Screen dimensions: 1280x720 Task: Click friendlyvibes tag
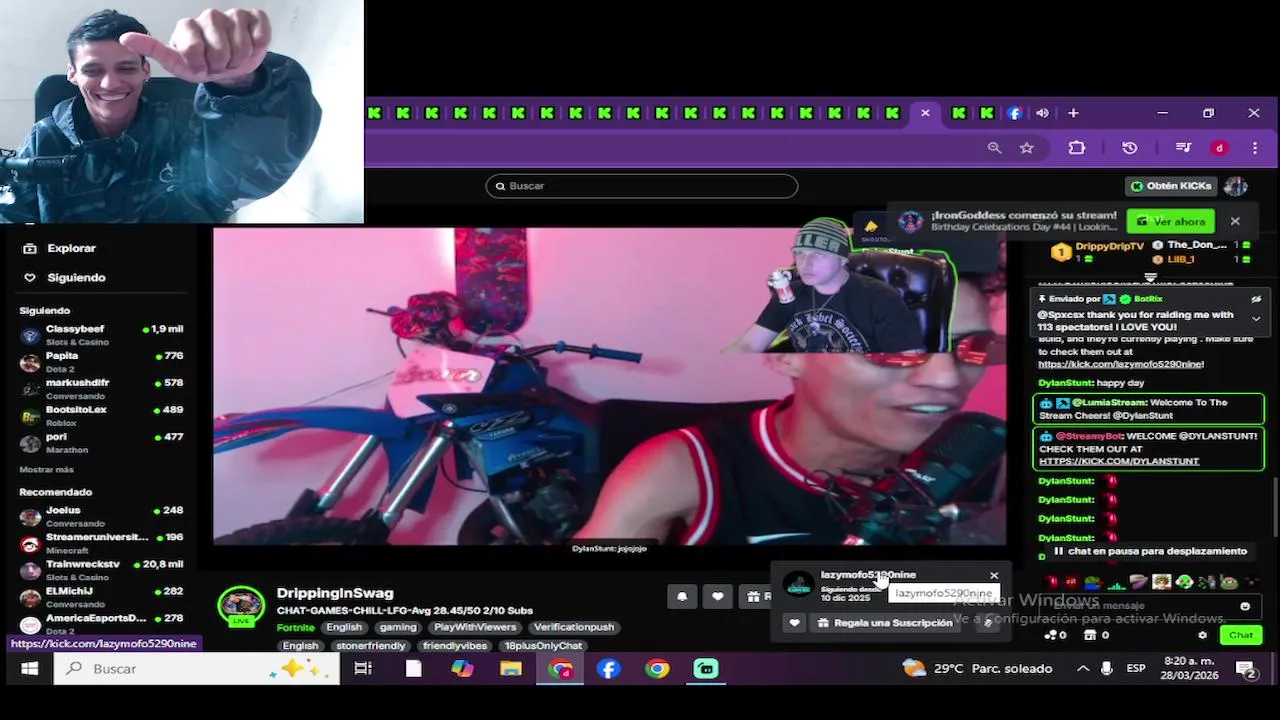tap(454, 646)
